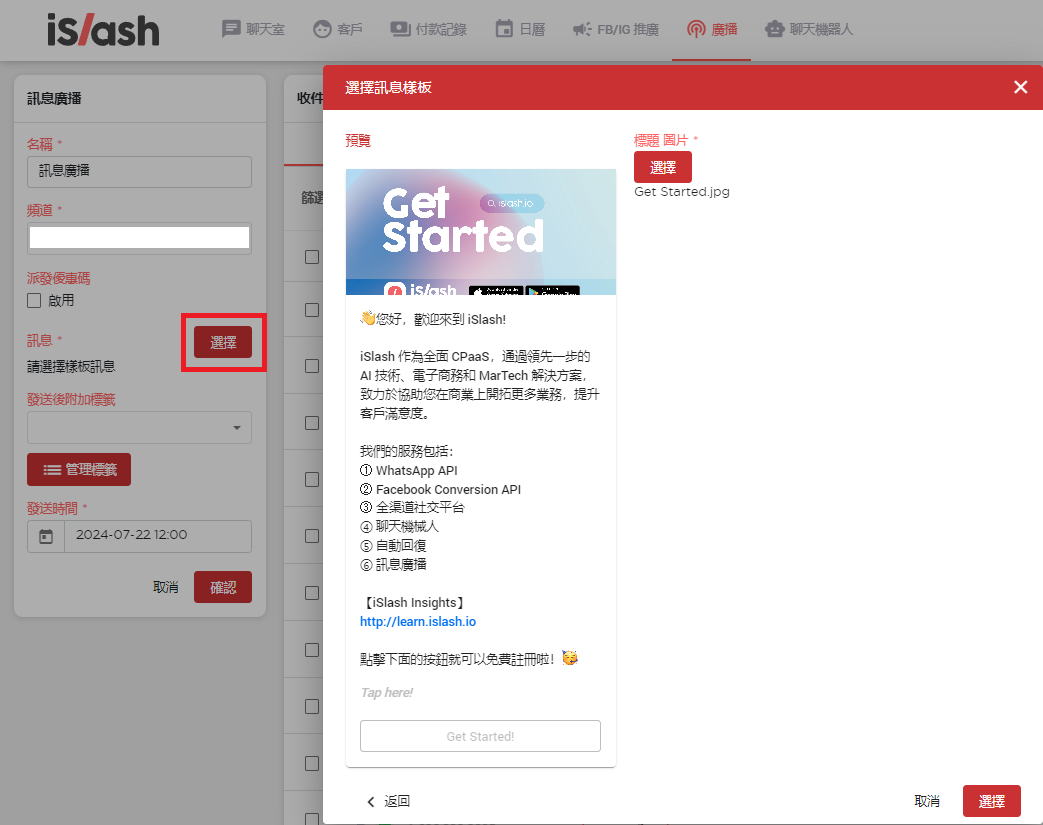Click the 客戶 customer face icon
Image resolution: width=1043 pixels, height=825 pixels.
click(322, 29)
